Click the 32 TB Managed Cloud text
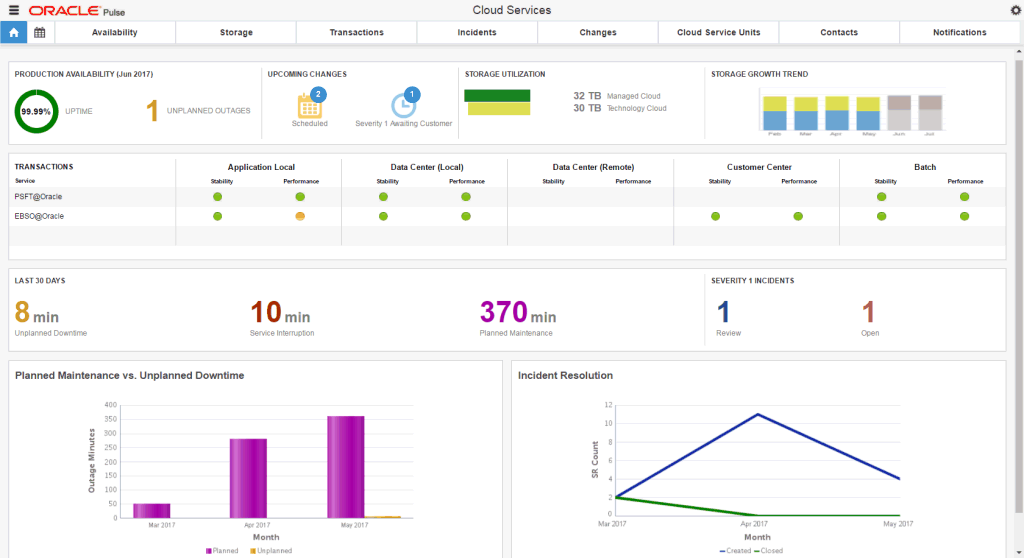The width and height of the screenshot is (1024, 558). (616, 96)
